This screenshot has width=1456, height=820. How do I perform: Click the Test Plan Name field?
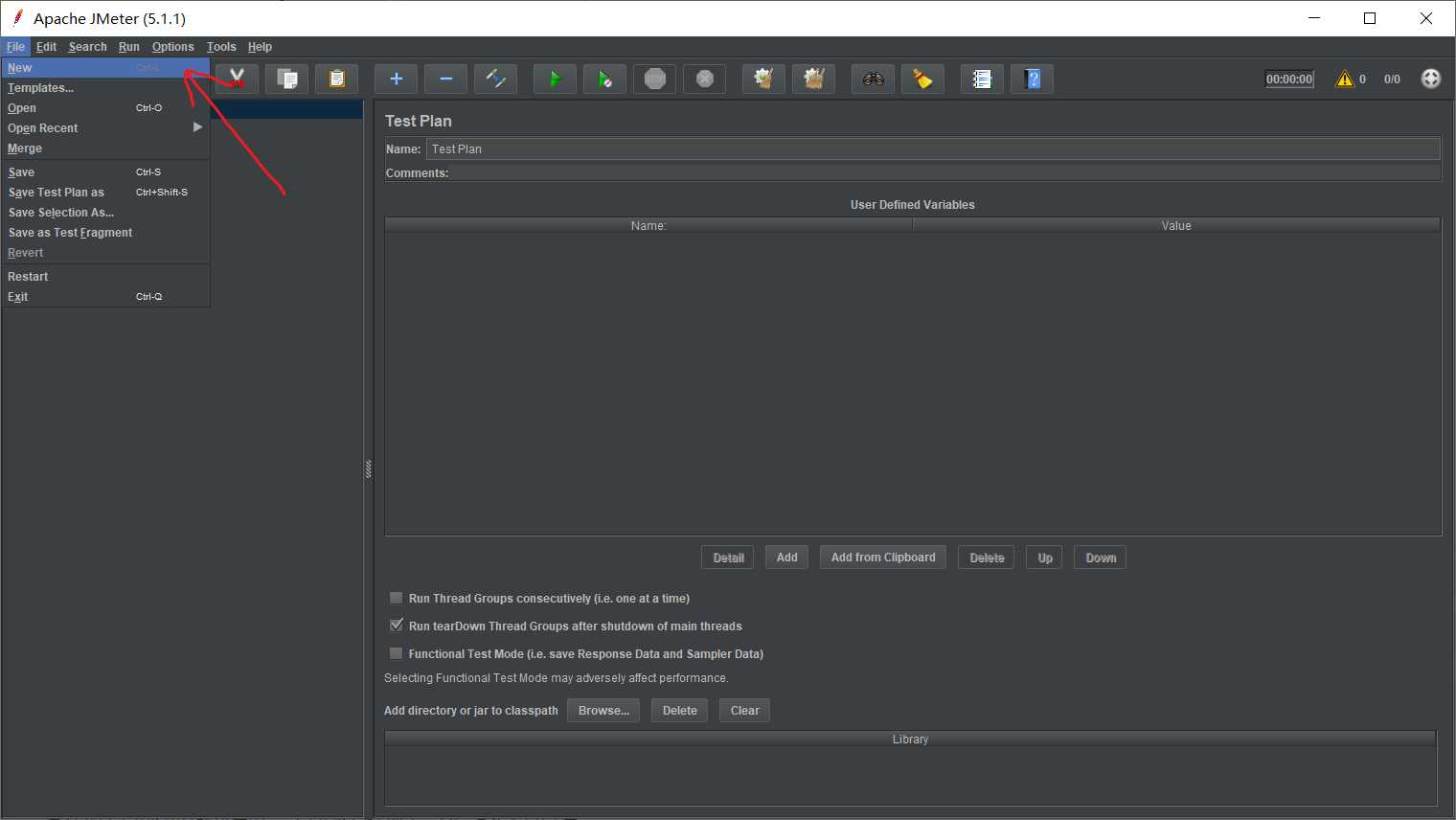click(x=933, y=148)
